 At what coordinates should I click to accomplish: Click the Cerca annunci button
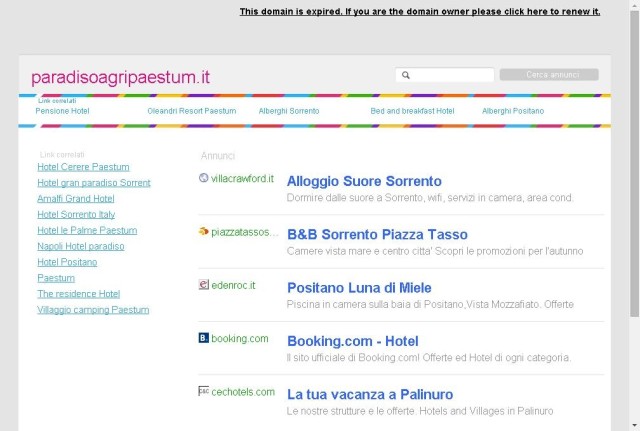549,75
